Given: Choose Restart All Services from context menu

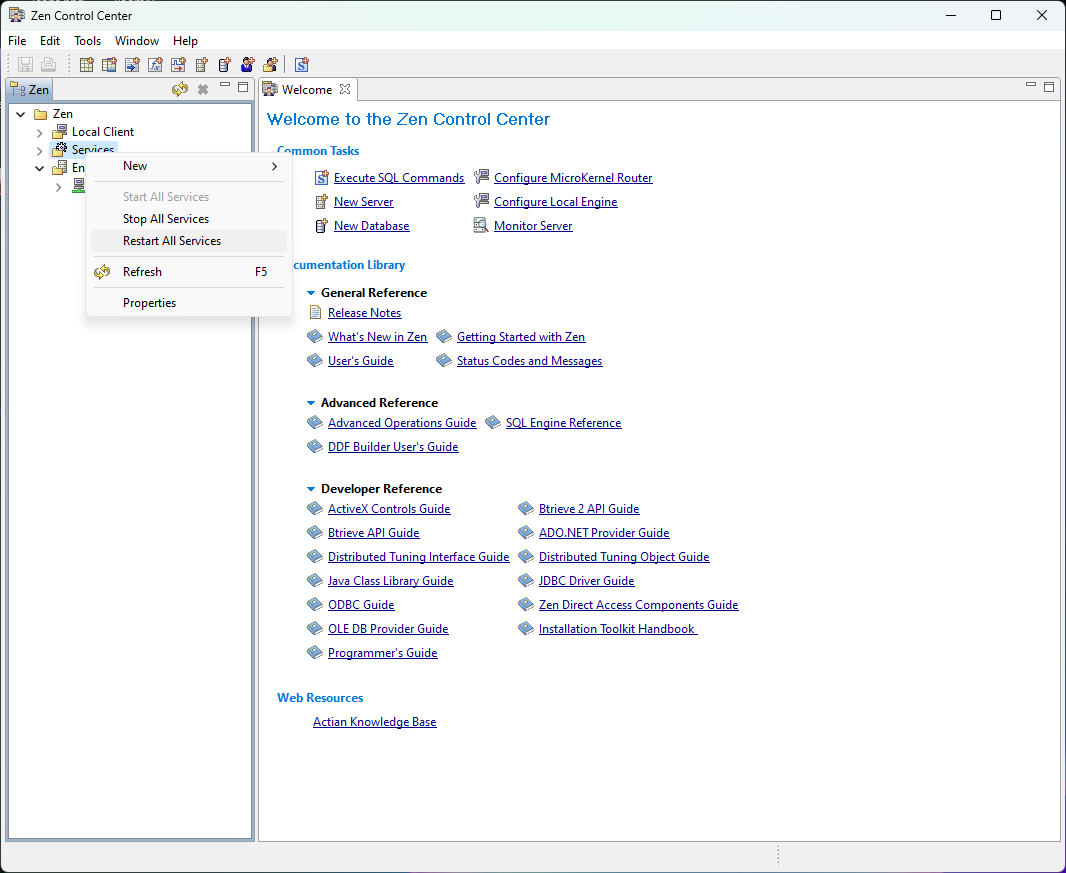Looking at the screenshot, I should pos(189,241).
